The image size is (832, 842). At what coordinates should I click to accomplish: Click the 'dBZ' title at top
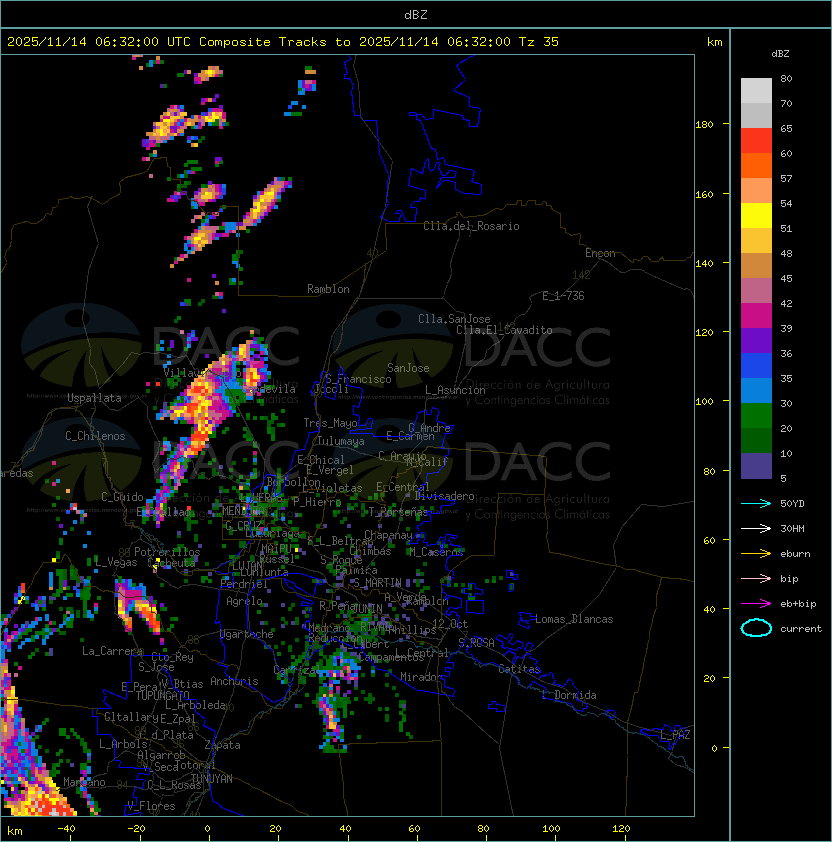[x=416, y=14]
